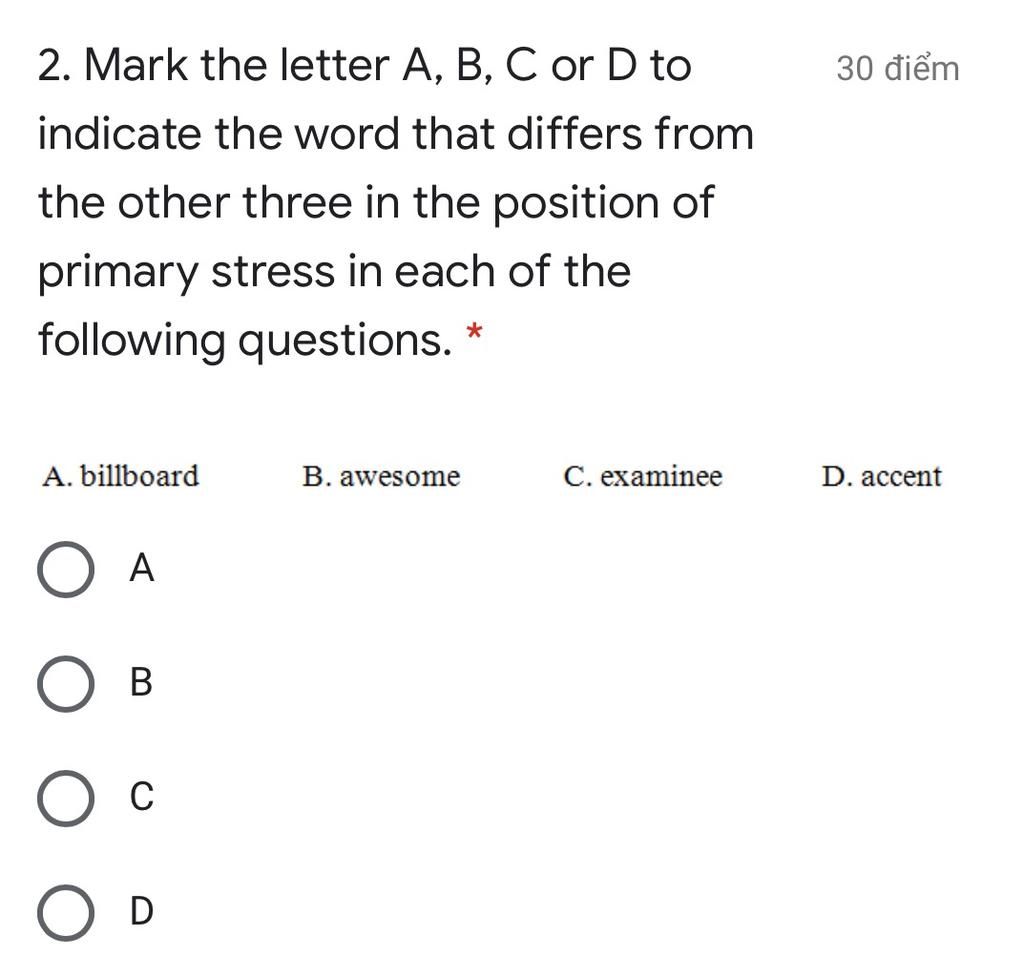Click the word option 'D. accent'
The image size is (1024, 977).
click(882, 476)
